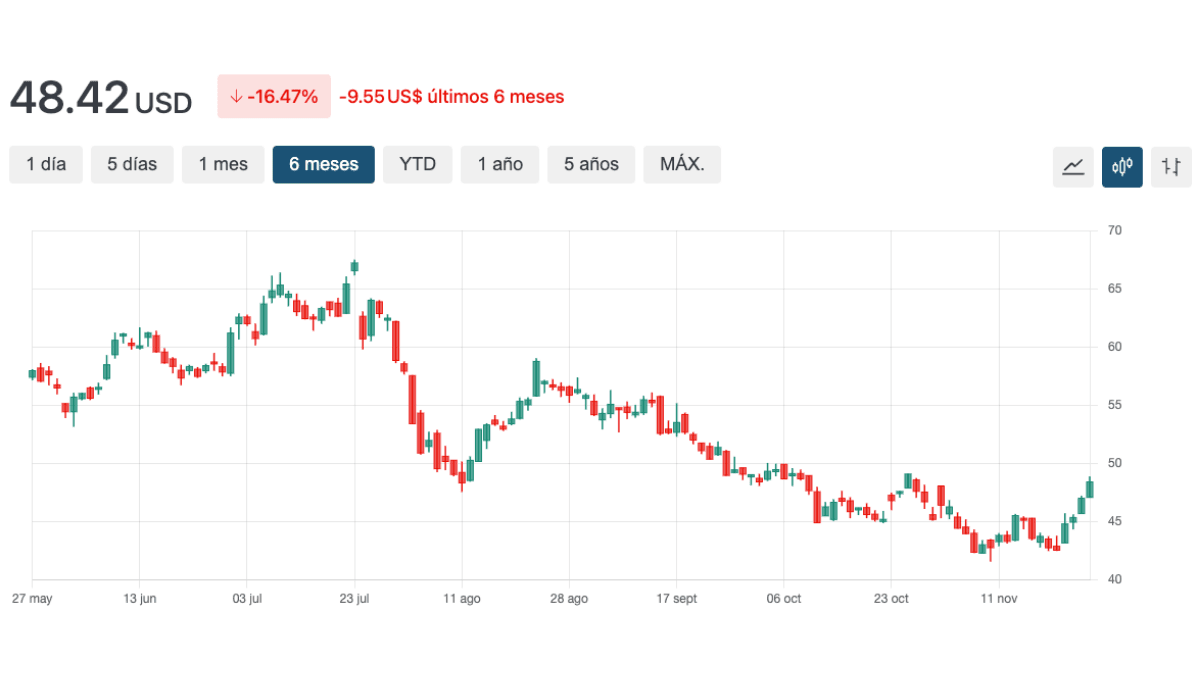This screenshot has width=1200, height=675.
Task: Choose the "5 días" range
Action: (132, 165)
